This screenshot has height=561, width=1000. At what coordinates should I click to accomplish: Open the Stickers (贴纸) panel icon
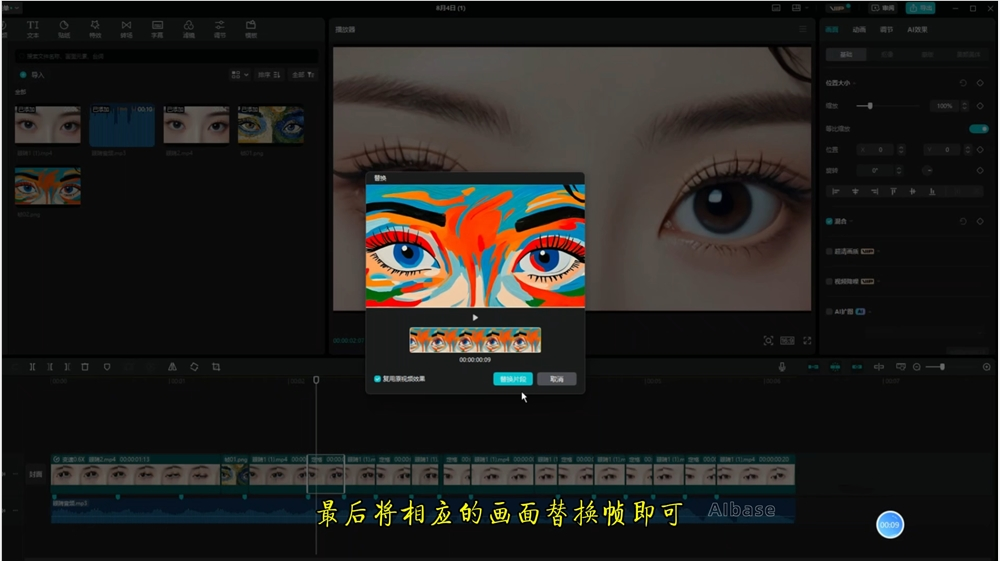coord(64,28)
